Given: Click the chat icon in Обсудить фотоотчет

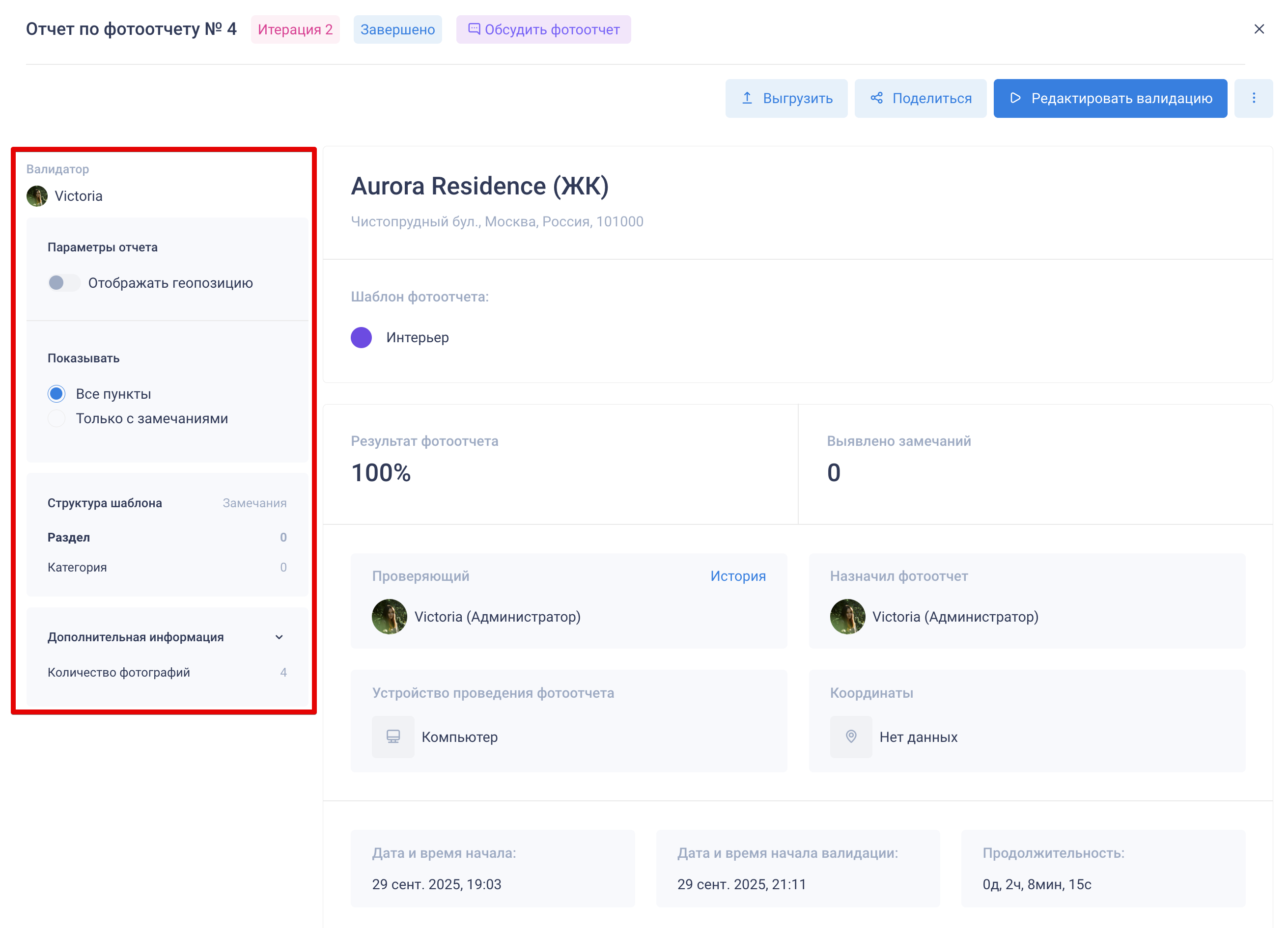Looking at the screenshot, I should (x=474, y=29).
